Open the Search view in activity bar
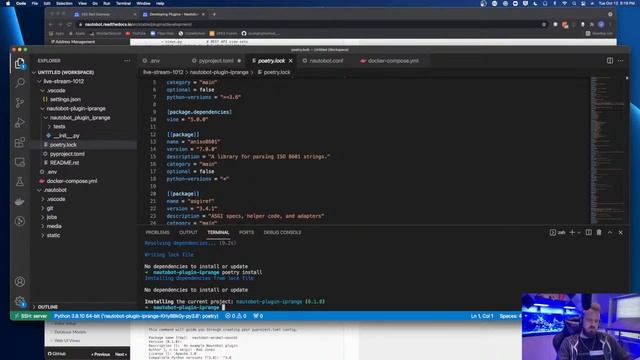This screenshot has width=640, height=360. click(20, 83)
